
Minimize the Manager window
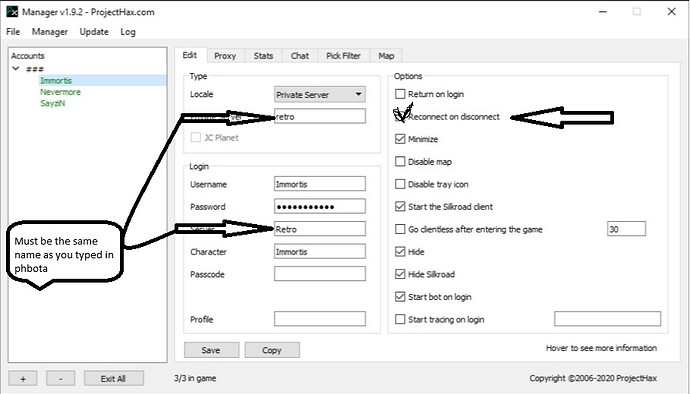(x=603, y=12)
